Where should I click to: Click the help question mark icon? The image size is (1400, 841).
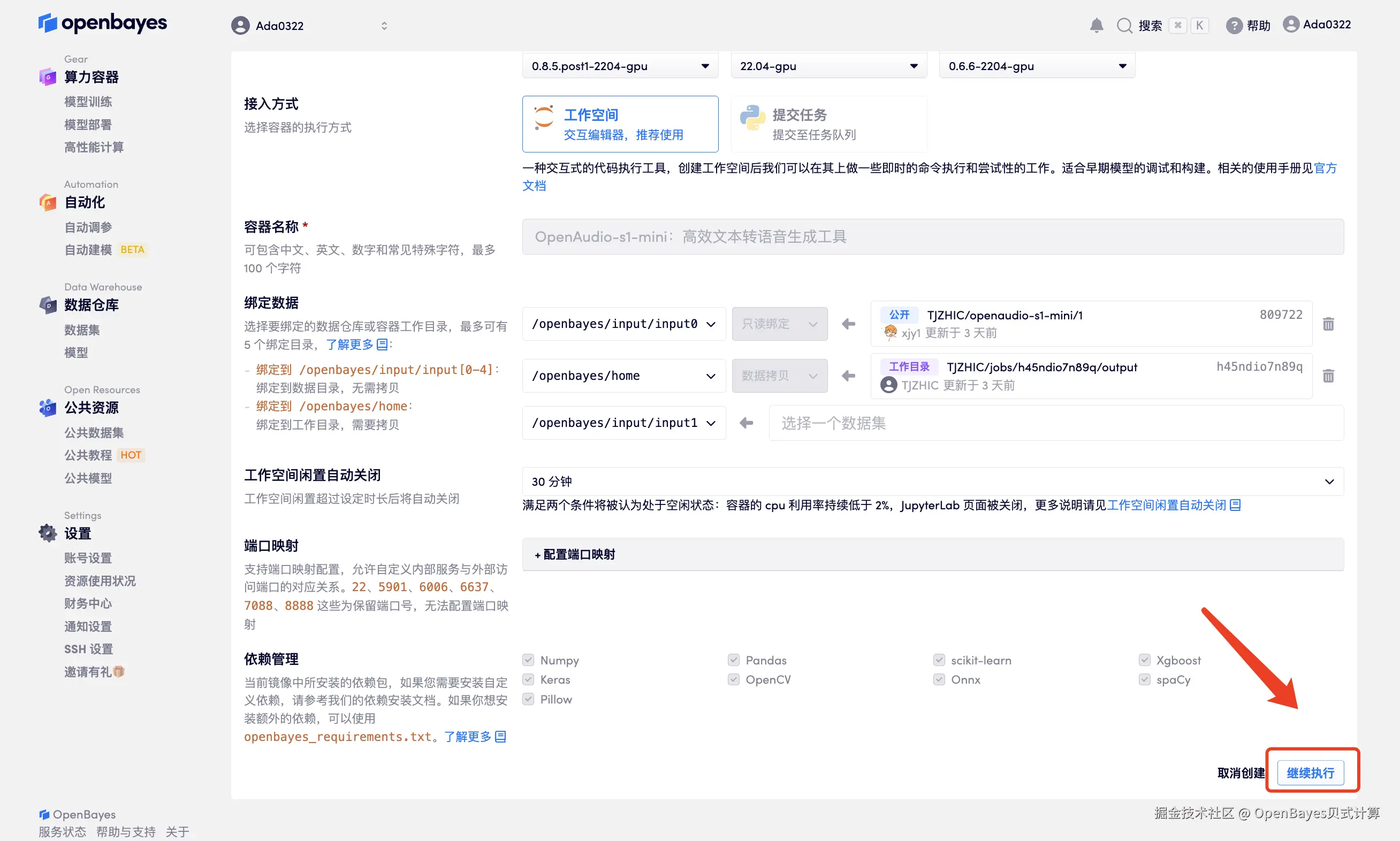[x=1234, y=26]
